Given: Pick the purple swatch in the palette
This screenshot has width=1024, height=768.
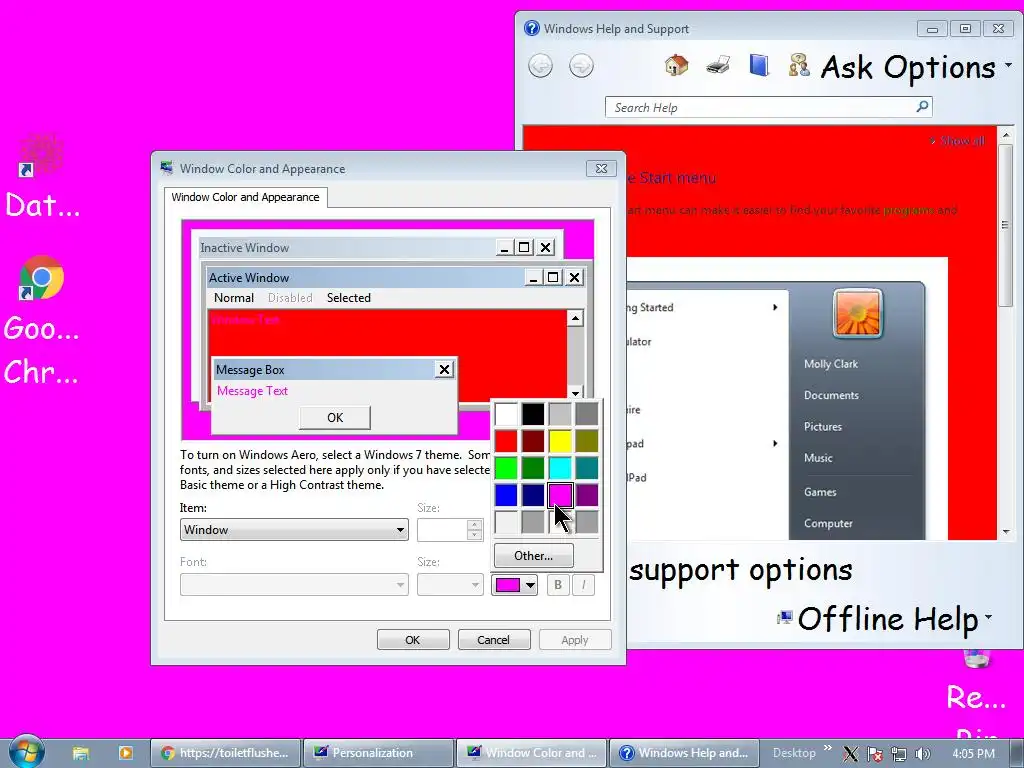Looking at the screenshot, I should 587,495.
